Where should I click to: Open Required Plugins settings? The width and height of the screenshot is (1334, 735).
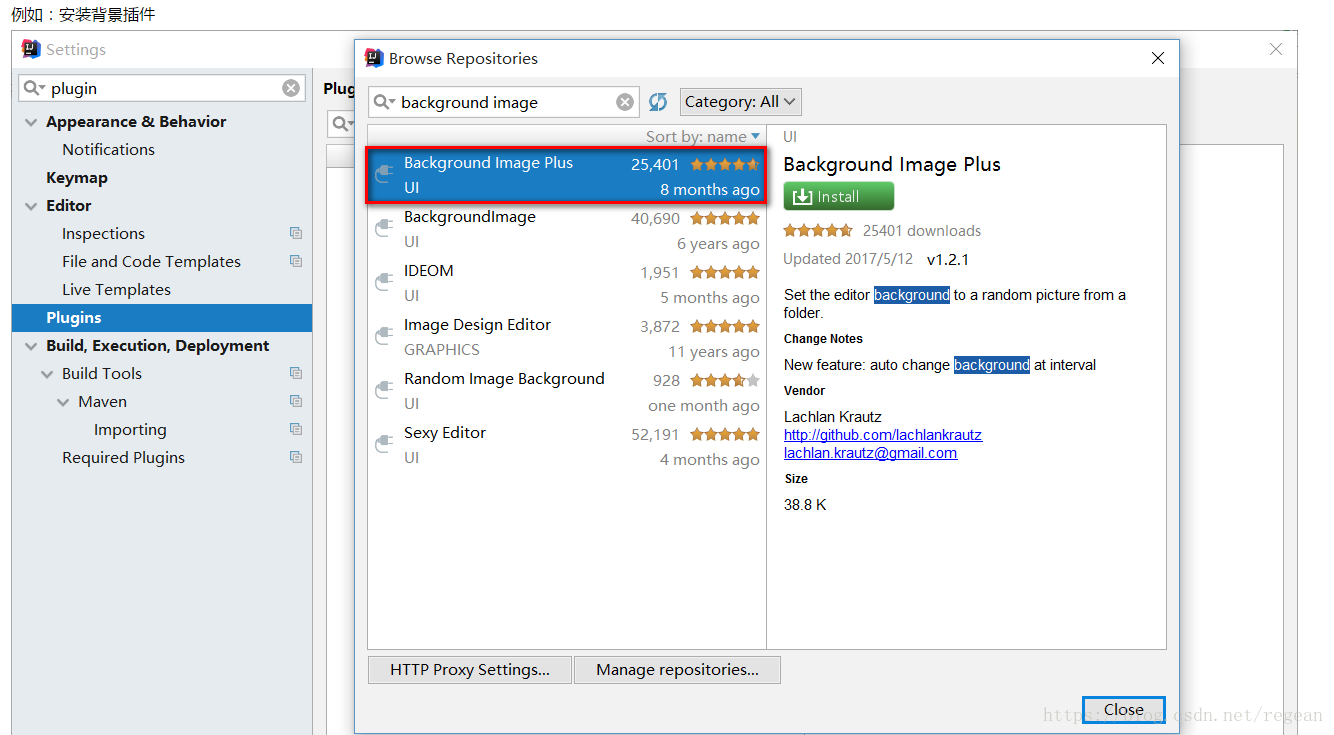pyautogui.click(x=123, y=457)
